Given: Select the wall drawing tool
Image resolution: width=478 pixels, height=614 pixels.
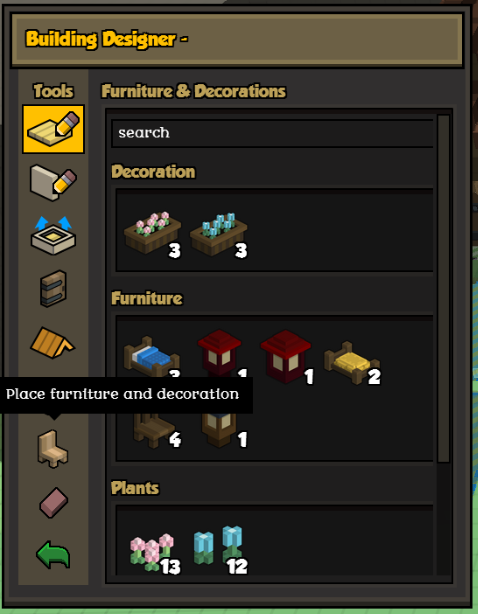Looking at the screenshot, I should pyautogui.click(x=53, y=182).
